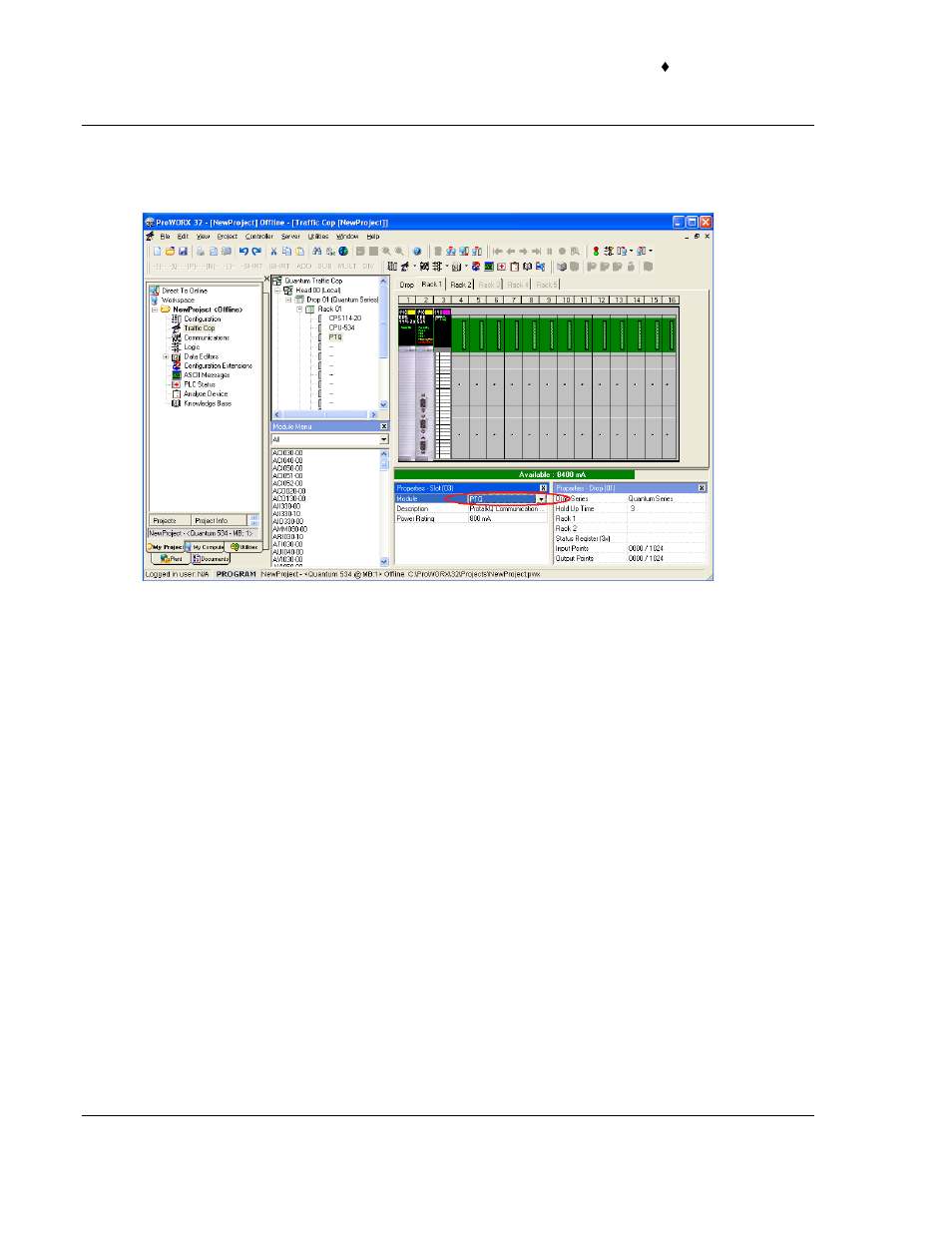Screen dimensions: 952x1233
Task: Open the Controller menu
Action: point(259,237)
